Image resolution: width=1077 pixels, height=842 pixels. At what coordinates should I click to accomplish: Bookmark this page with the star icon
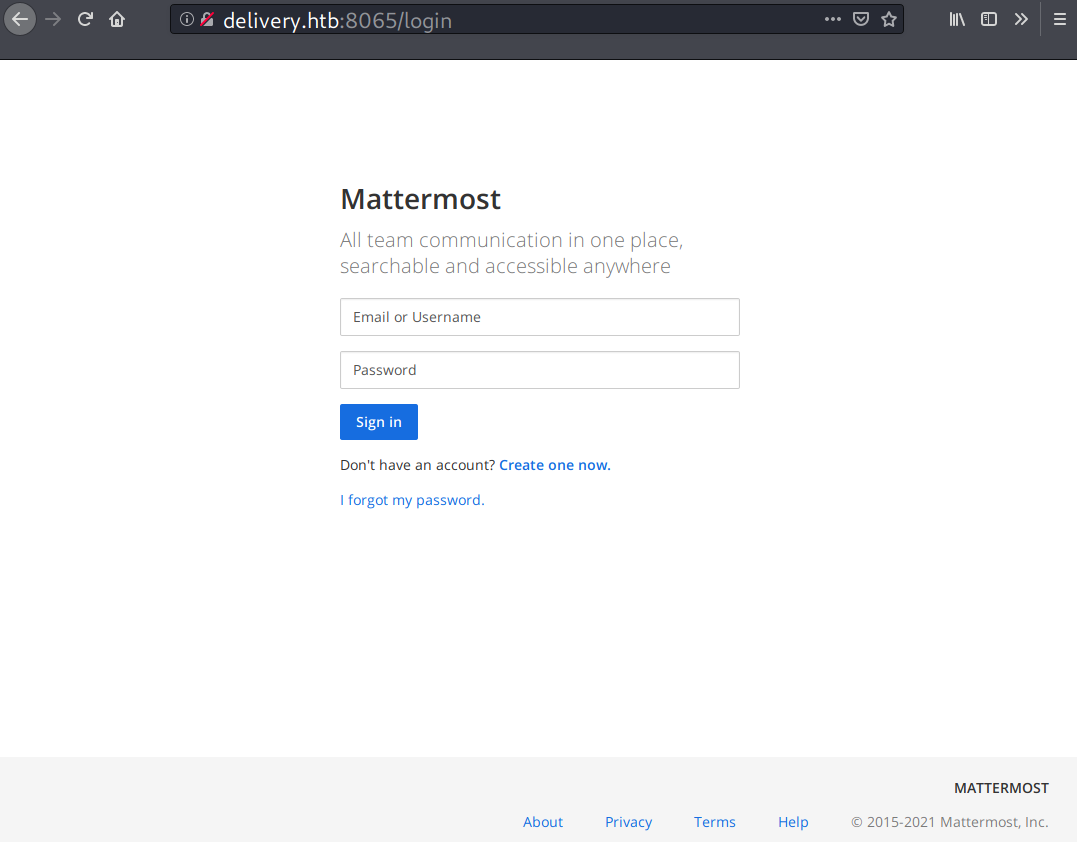click(x=888, y=19)
